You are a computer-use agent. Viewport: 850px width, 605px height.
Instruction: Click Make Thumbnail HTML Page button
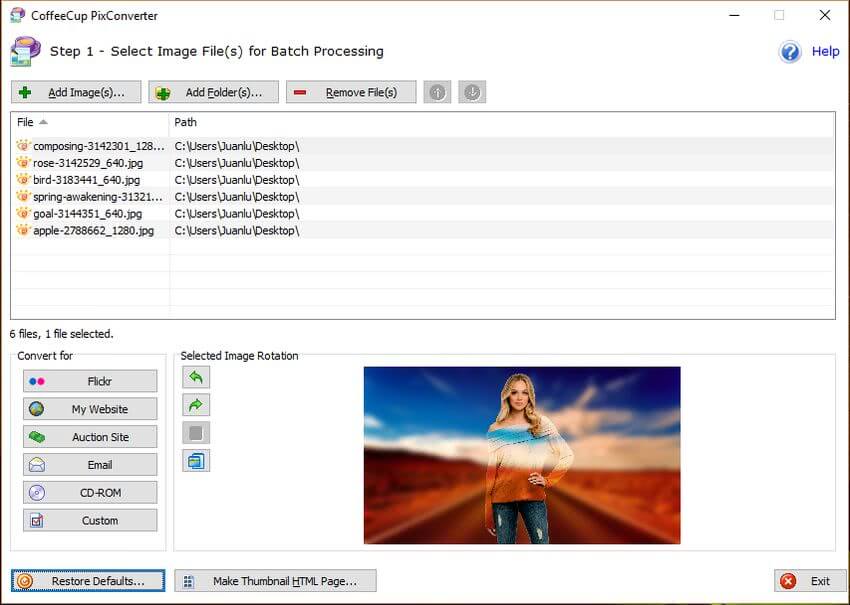click(275, 581)
